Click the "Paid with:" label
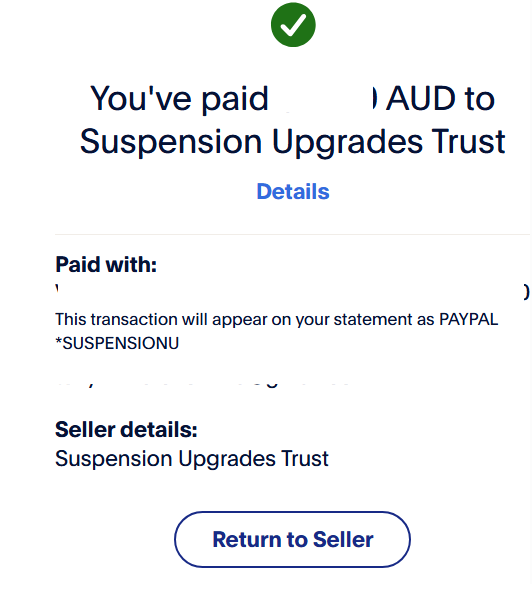The height and width of the screenshot is (592, 532). tap(106, 264)
